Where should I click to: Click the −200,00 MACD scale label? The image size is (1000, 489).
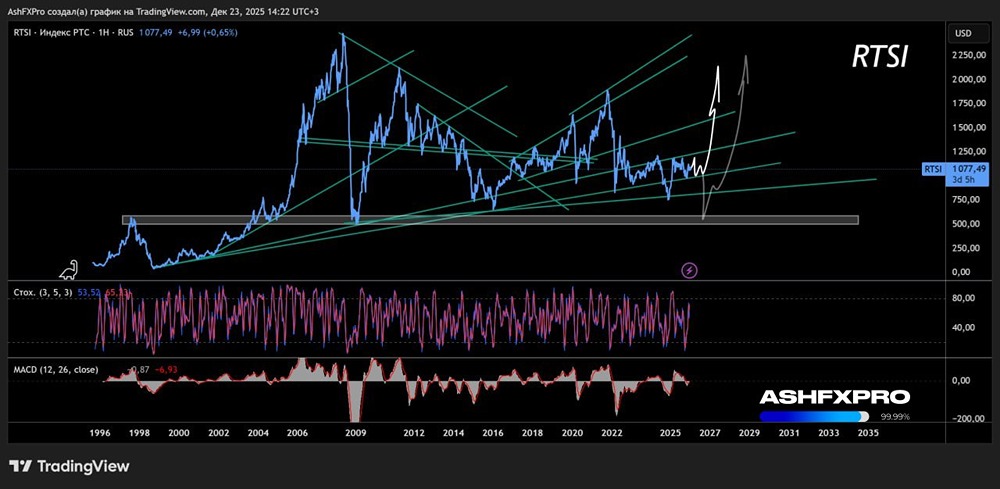coord(967,419)
